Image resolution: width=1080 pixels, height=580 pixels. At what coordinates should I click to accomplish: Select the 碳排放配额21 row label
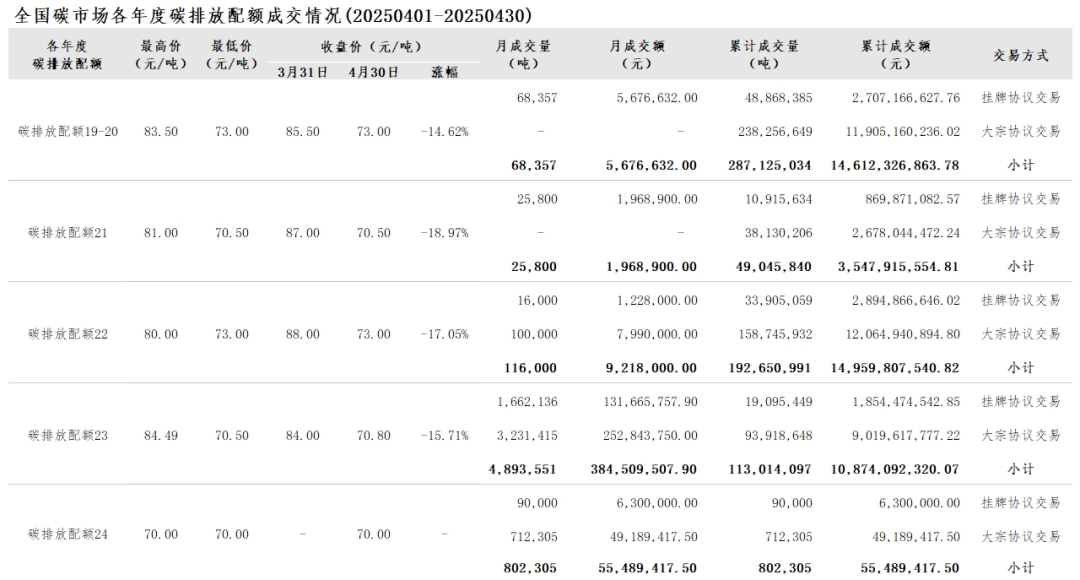68,233
